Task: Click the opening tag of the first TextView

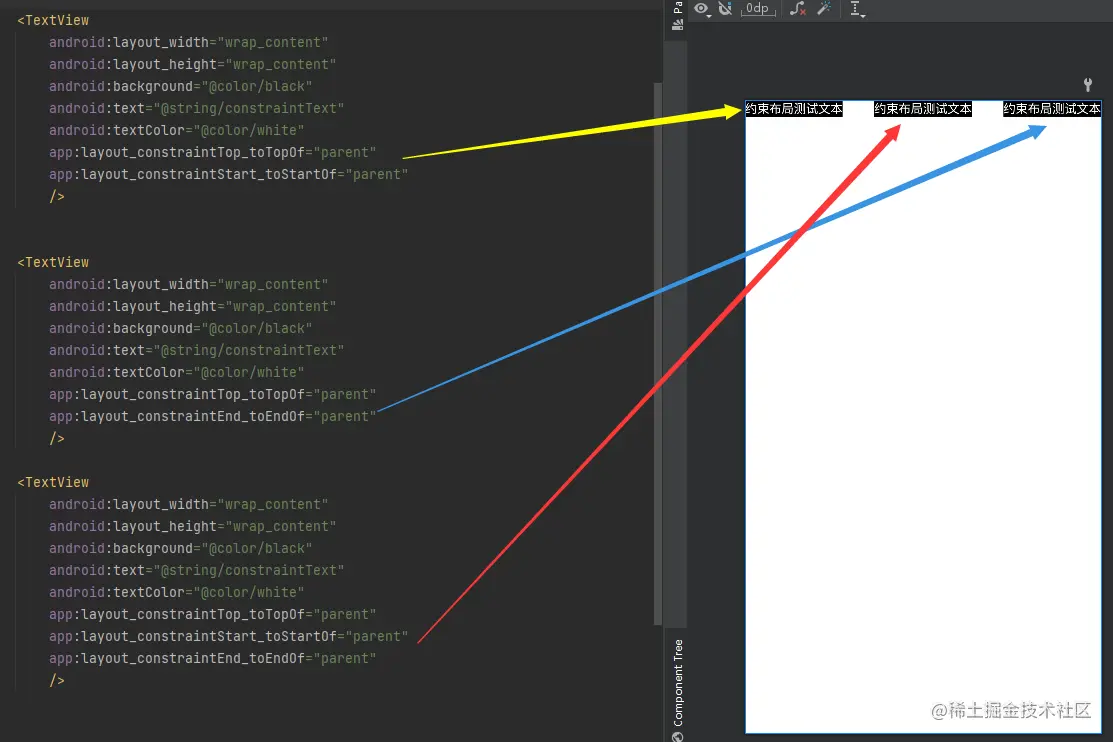Action: [x=53, y=21]
